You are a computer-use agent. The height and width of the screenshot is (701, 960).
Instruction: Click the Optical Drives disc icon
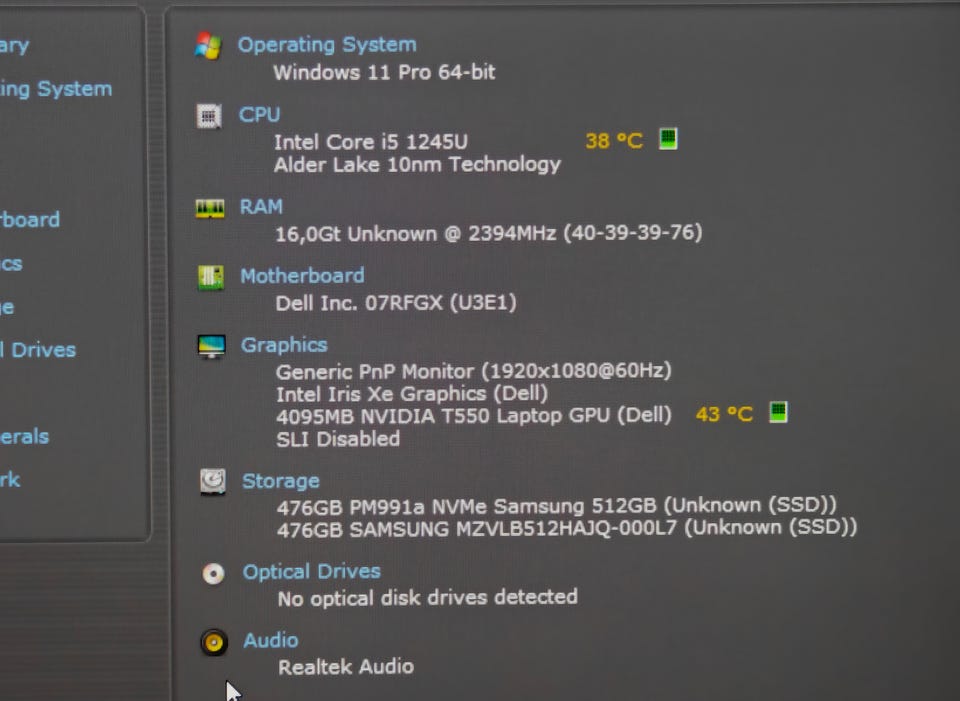pos(214,574)
